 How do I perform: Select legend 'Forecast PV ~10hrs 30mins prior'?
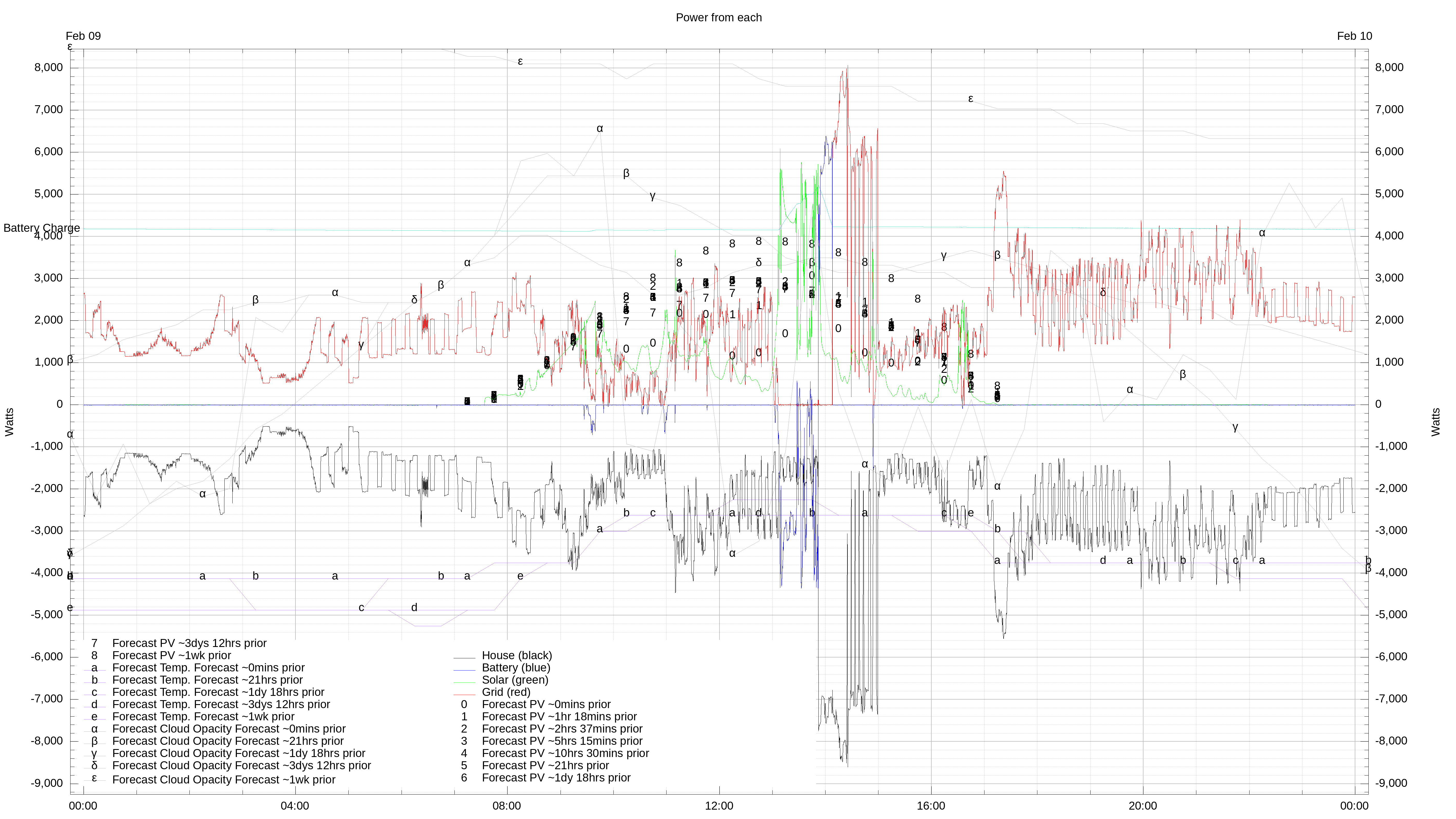565,753
